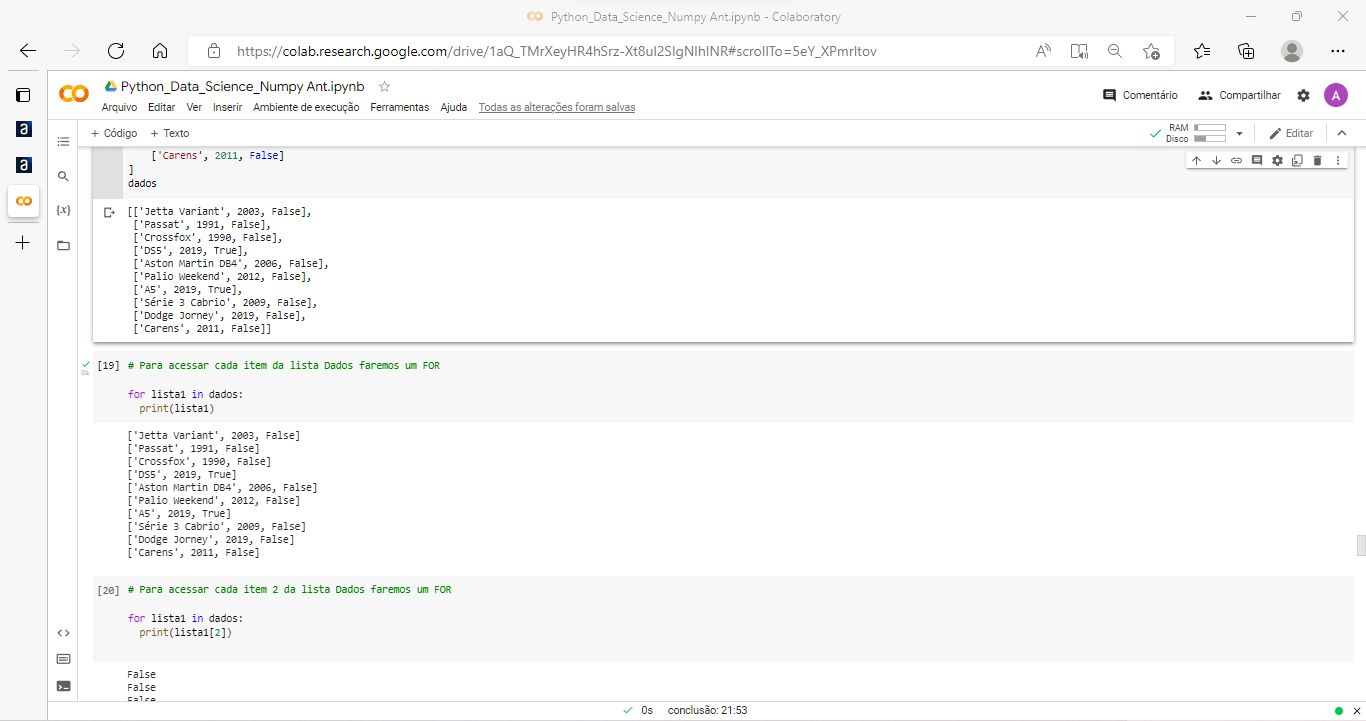This screenshot has height=721, width=1366.
Task: Move the selected cell down
Action: 1216,160
